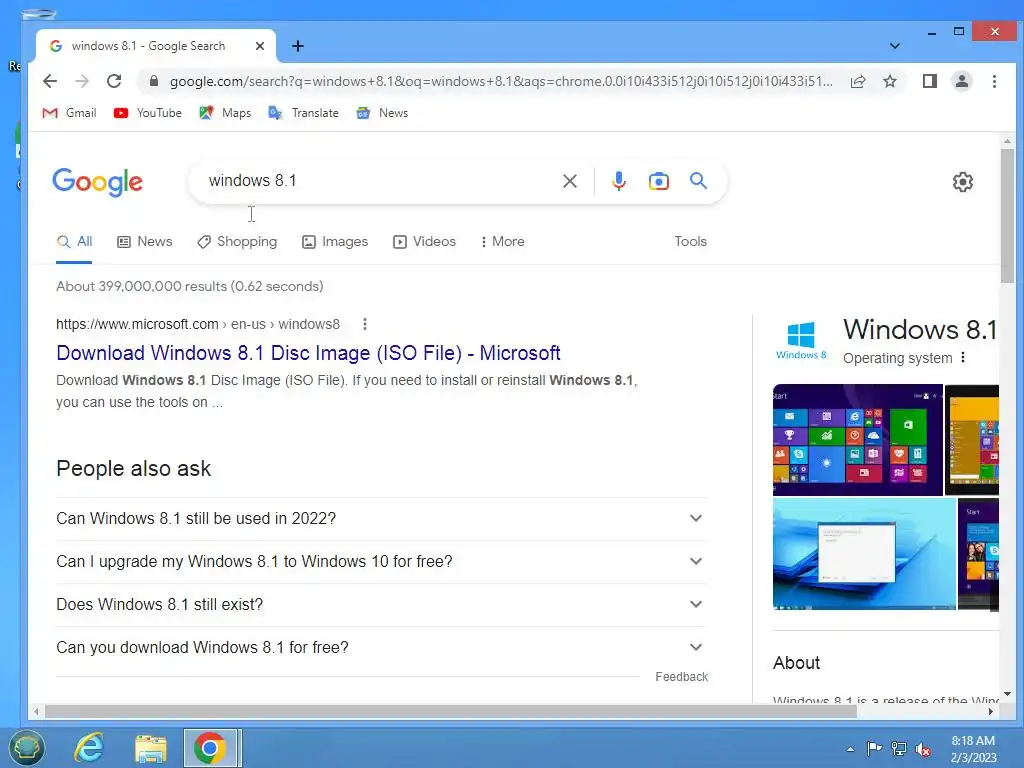Click the microsoft.com result URL text

click(198, 324)
